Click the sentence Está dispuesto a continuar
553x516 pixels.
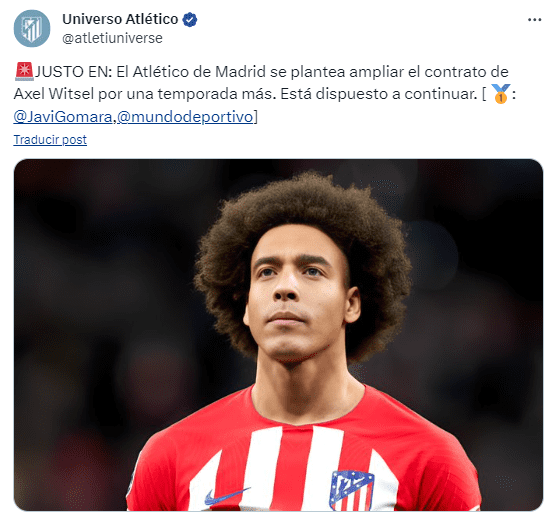(379, 94)
